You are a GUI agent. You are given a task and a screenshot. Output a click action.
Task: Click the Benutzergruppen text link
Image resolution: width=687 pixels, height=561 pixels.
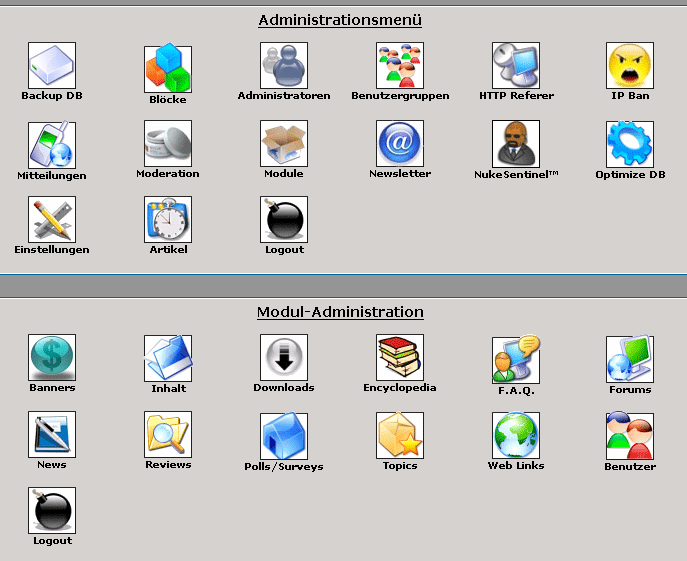coord(400,96)
